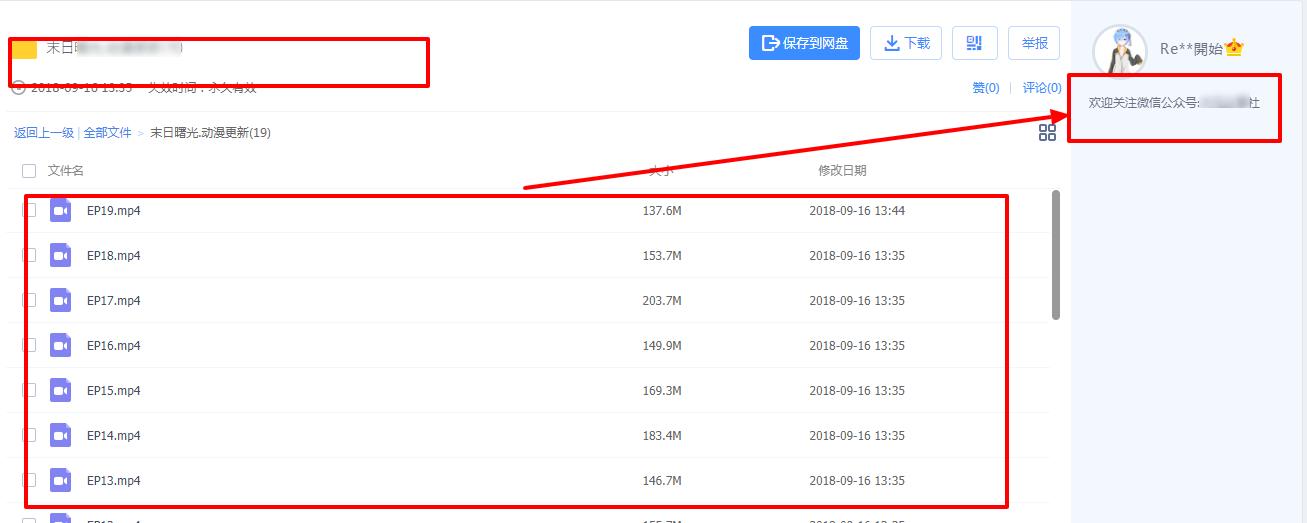Click the video icon of EP18.mp4
The height and width of the screenshot is (523, 1307).
[x=61, y=255]
